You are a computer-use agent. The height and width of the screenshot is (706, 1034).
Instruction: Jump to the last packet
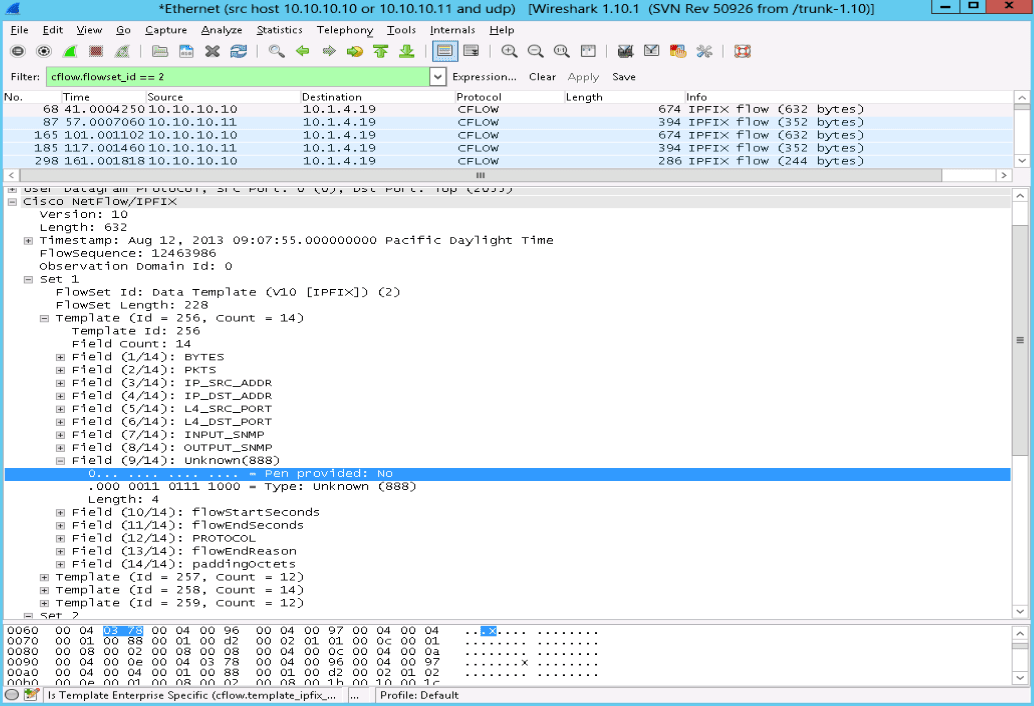click(x=407, y=51)
